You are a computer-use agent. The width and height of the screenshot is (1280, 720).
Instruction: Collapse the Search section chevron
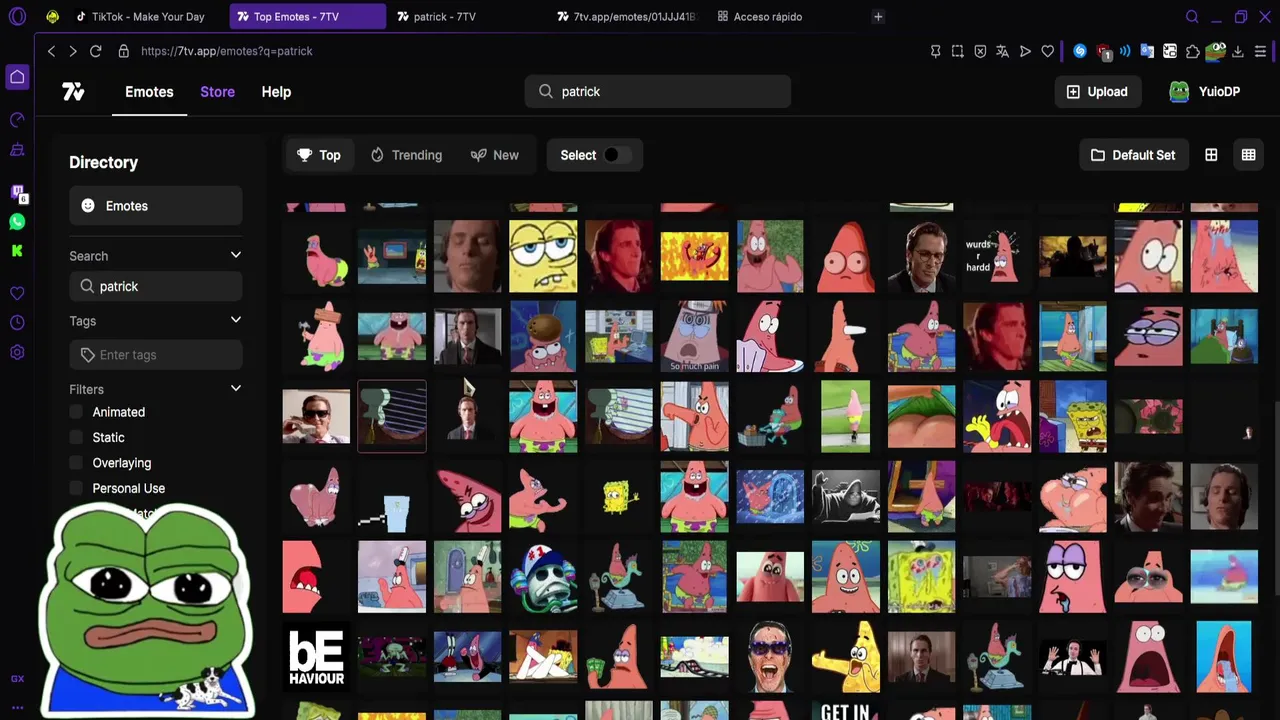click(x=236, y=255)
